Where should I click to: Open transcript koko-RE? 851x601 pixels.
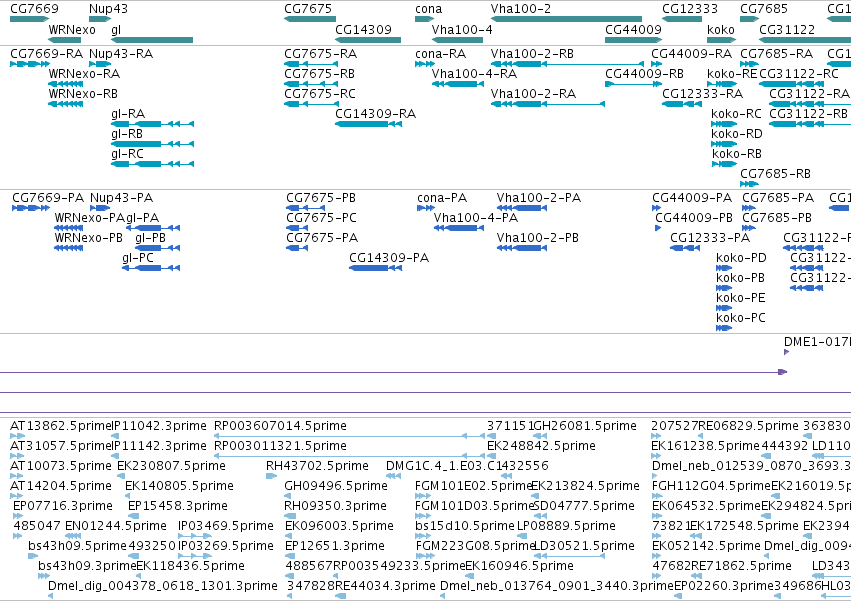(722, 84)
